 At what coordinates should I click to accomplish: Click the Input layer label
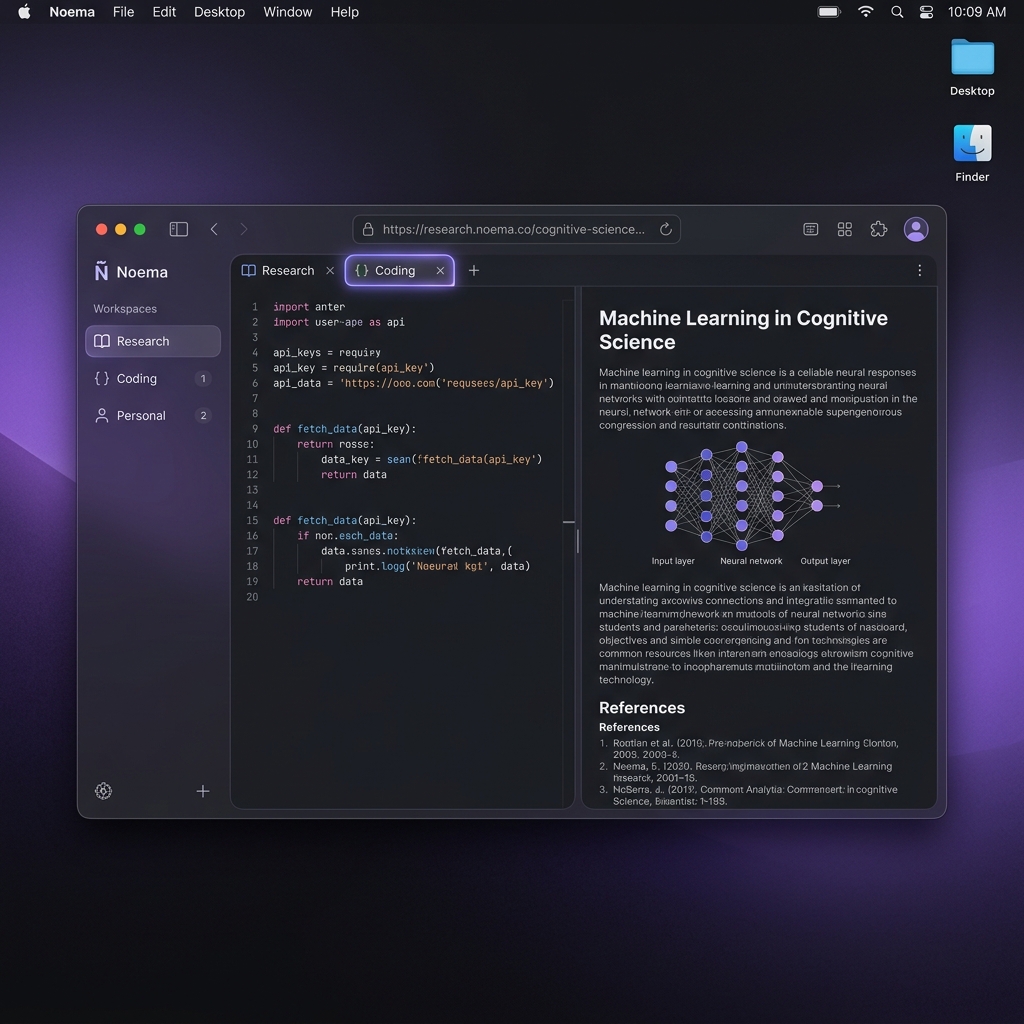pyautogui.click(x=673, y=560)
